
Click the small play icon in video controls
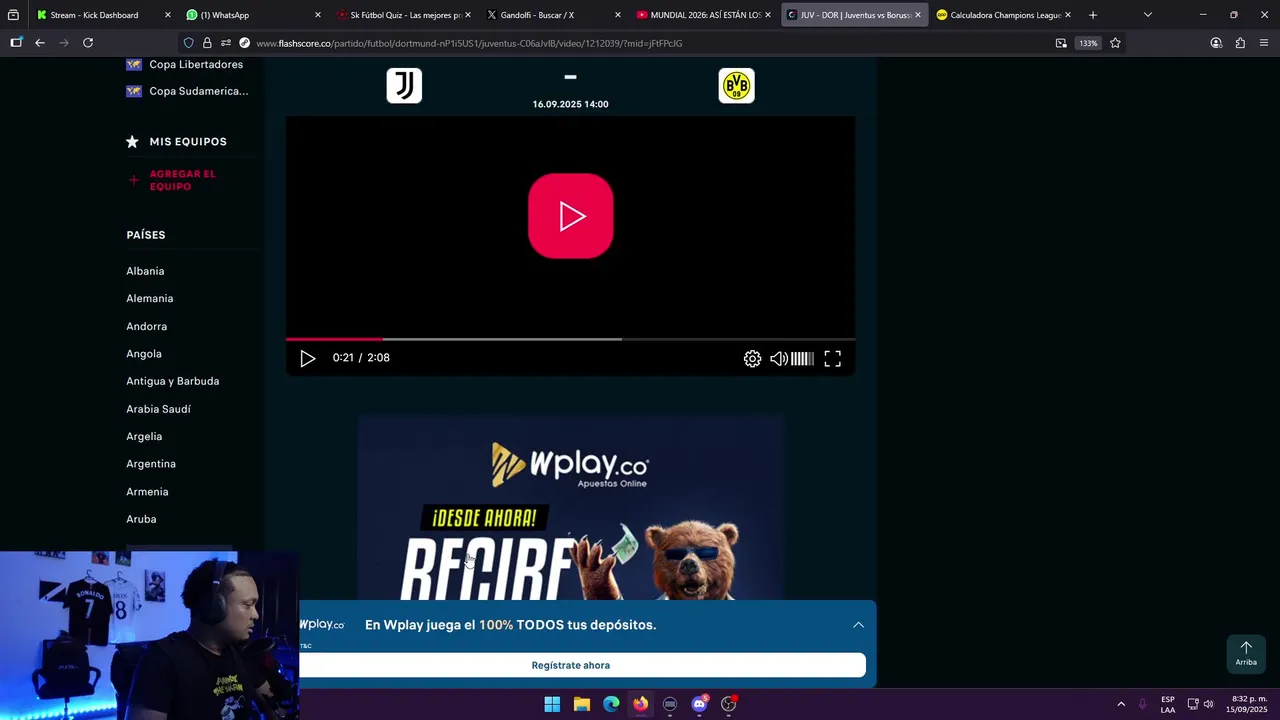tap(308, 358)
